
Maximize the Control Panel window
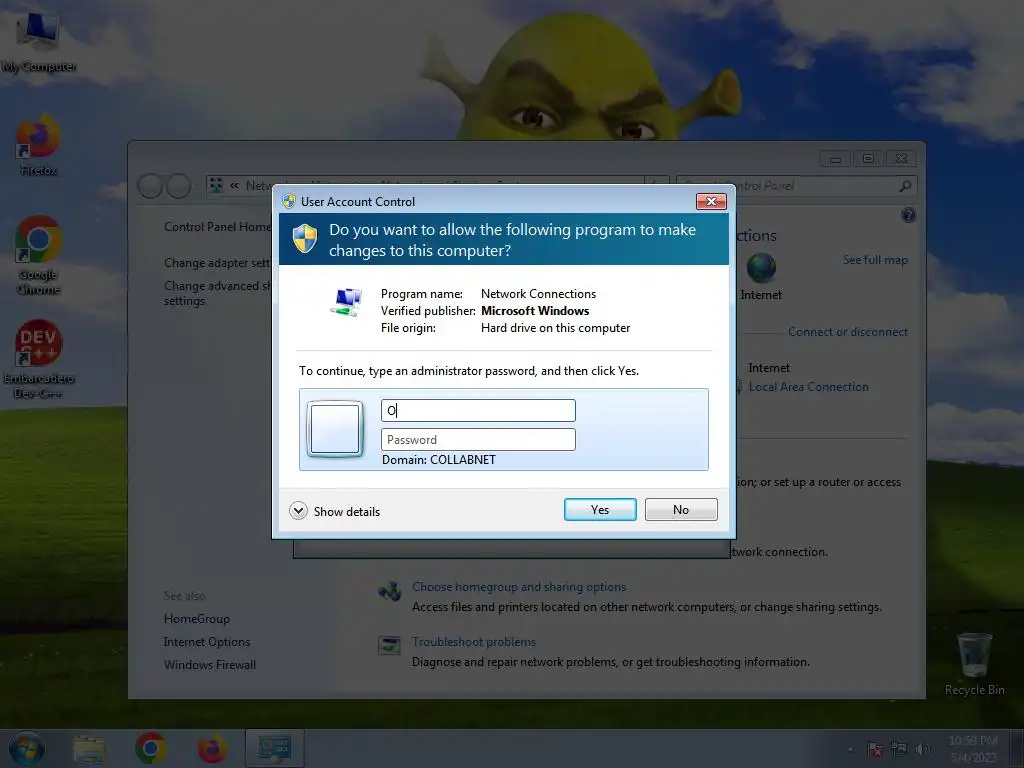[x=868, y=159]
